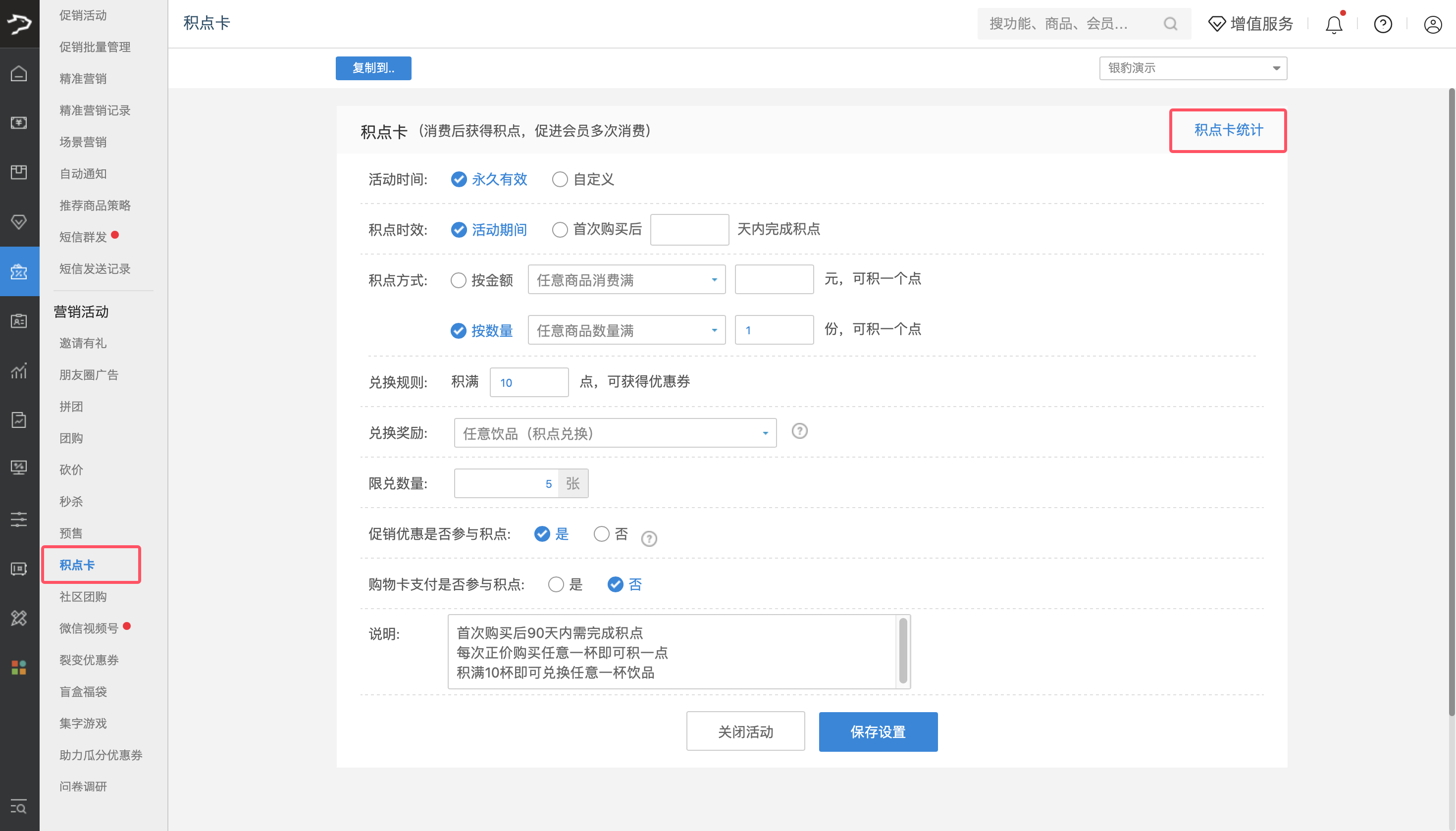Select the cashier/money icon in the sidebar
Viewport: 1456px width, 831px height.
pyautogui.click(x=19, y=122)
